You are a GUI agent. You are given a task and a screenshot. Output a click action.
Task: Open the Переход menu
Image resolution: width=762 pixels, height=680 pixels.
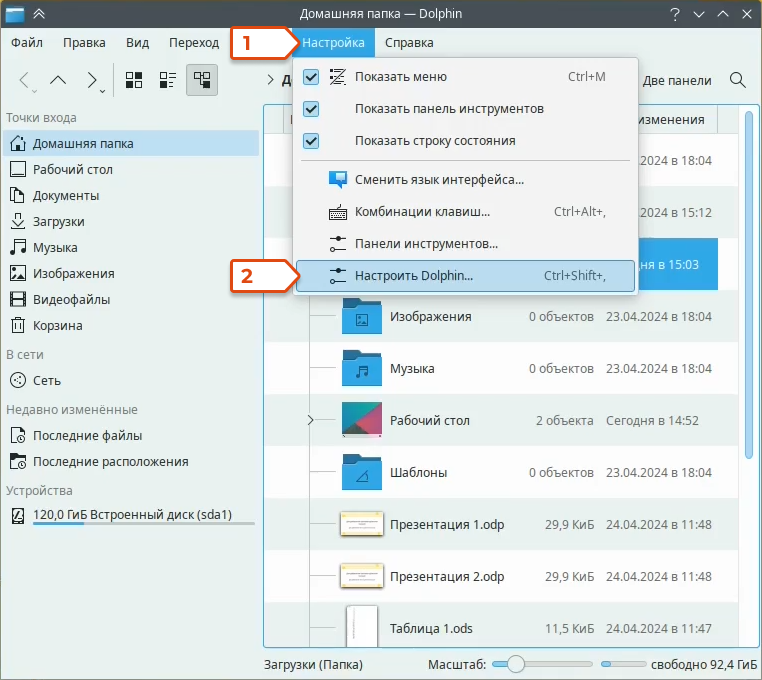tap(194, 43)
